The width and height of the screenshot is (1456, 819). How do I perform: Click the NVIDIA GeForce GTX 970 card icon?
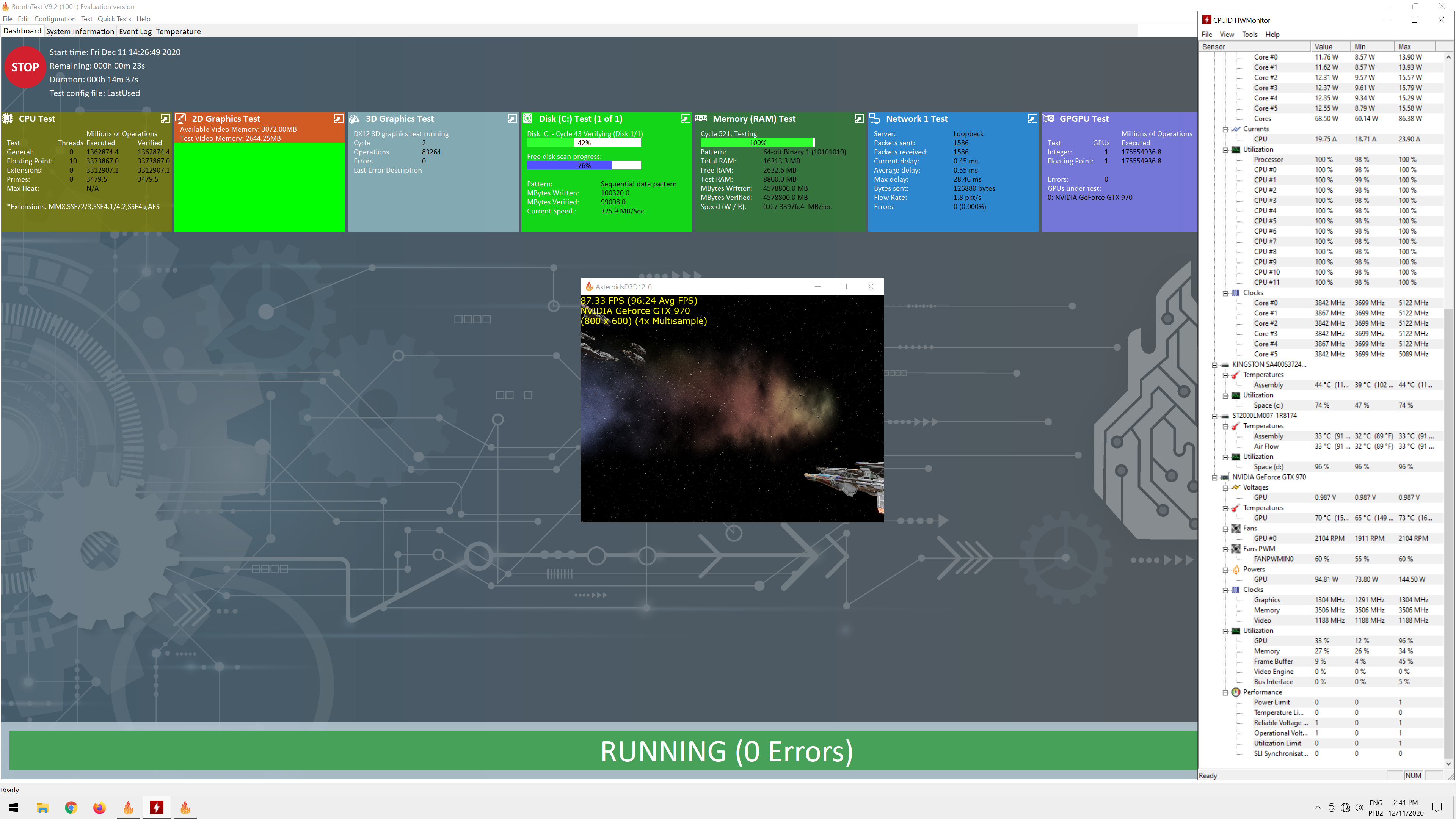(x=1225, y=477)
